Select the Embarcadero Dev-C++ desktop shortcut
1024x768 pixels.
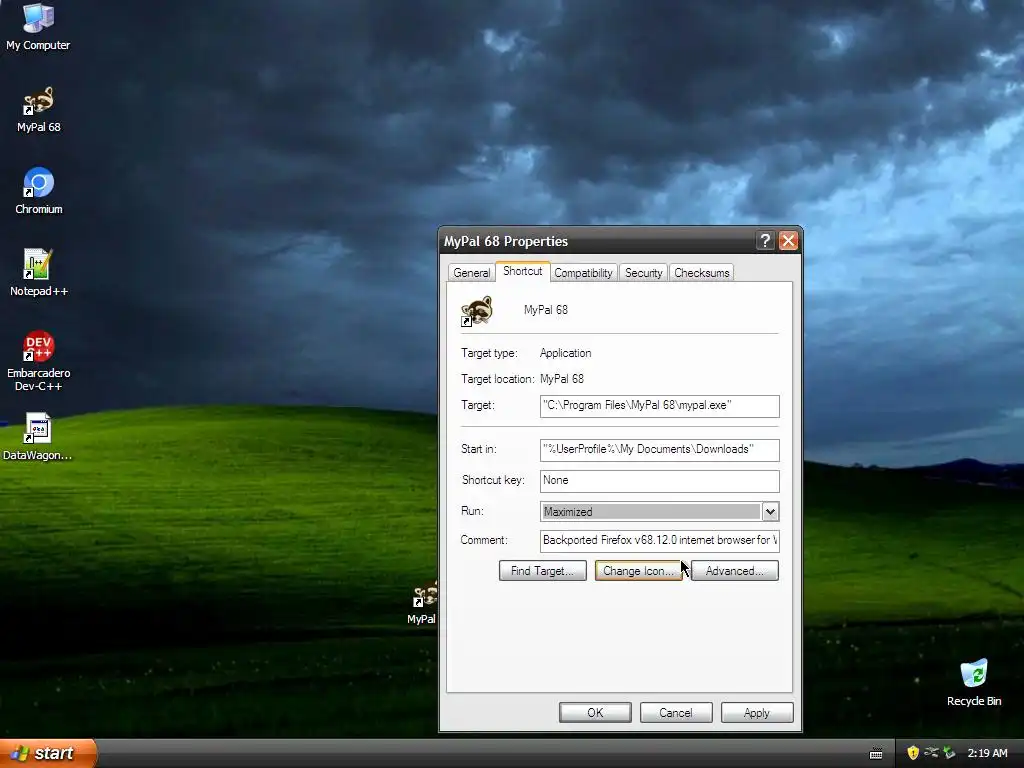39,360
